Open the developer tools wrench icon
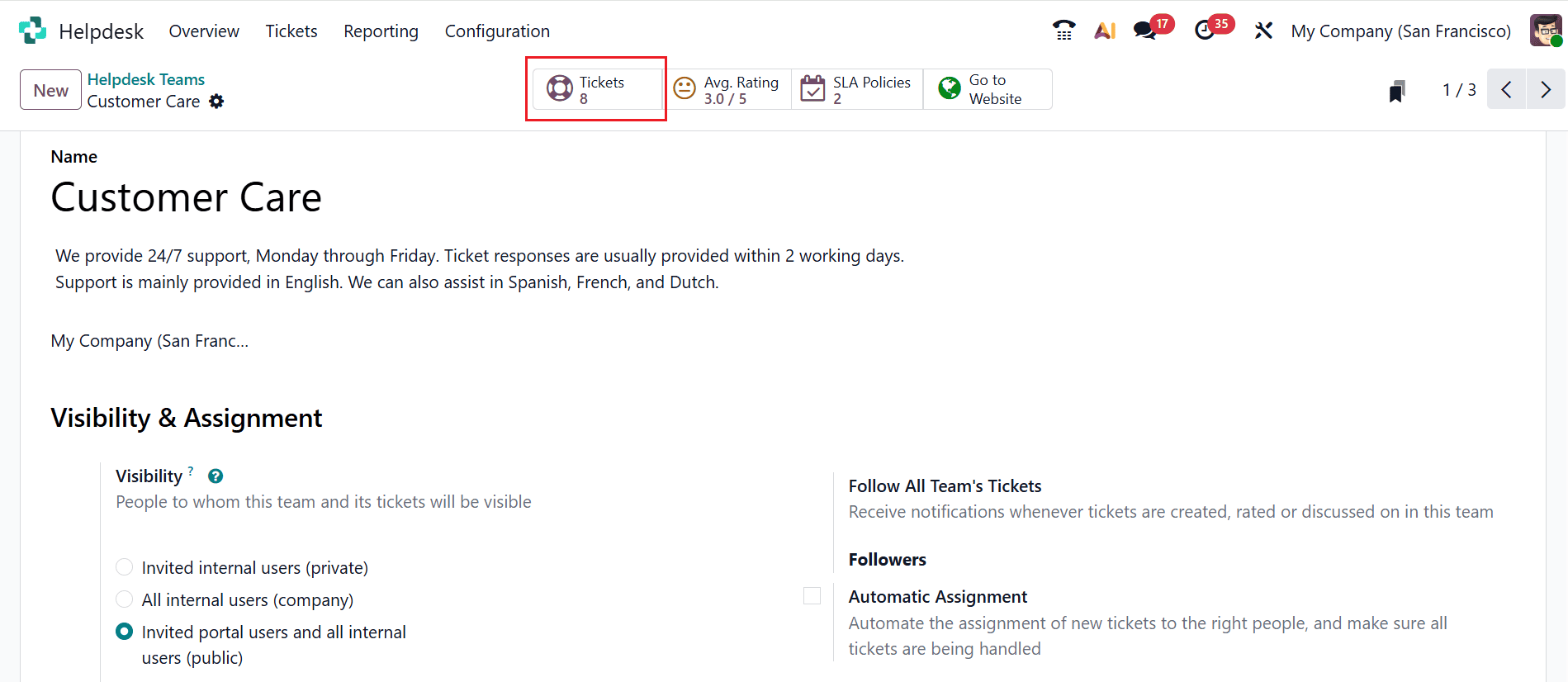 pos(1263,31)
